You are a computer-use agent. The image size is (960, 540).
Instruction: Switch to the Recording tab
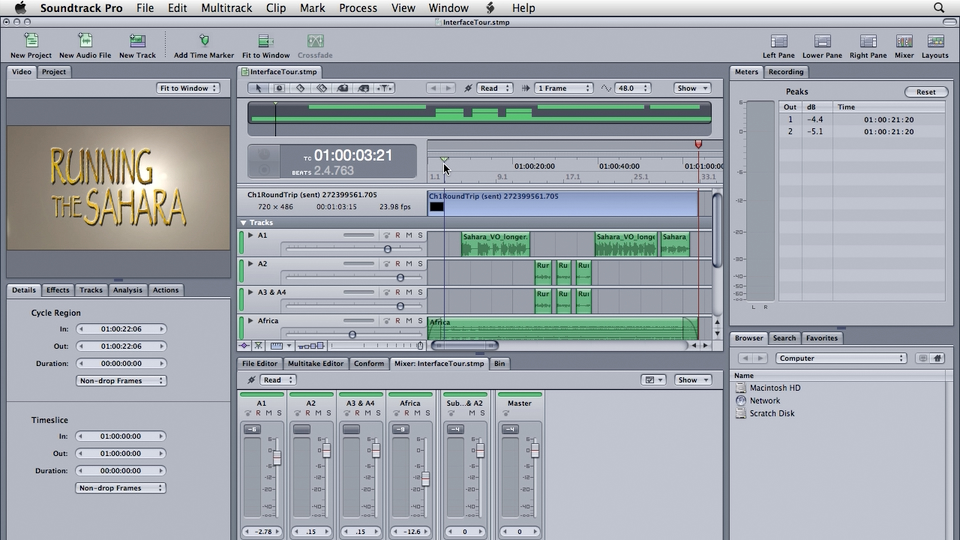click(786, 72)
